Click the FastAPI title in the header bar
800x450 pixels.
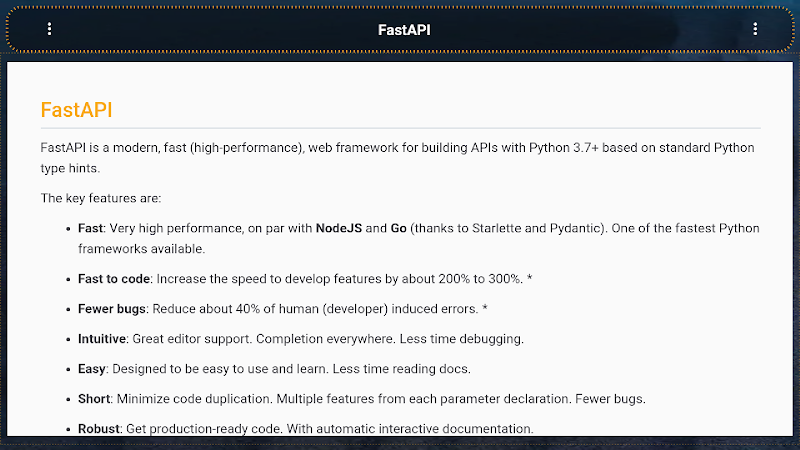404,30
